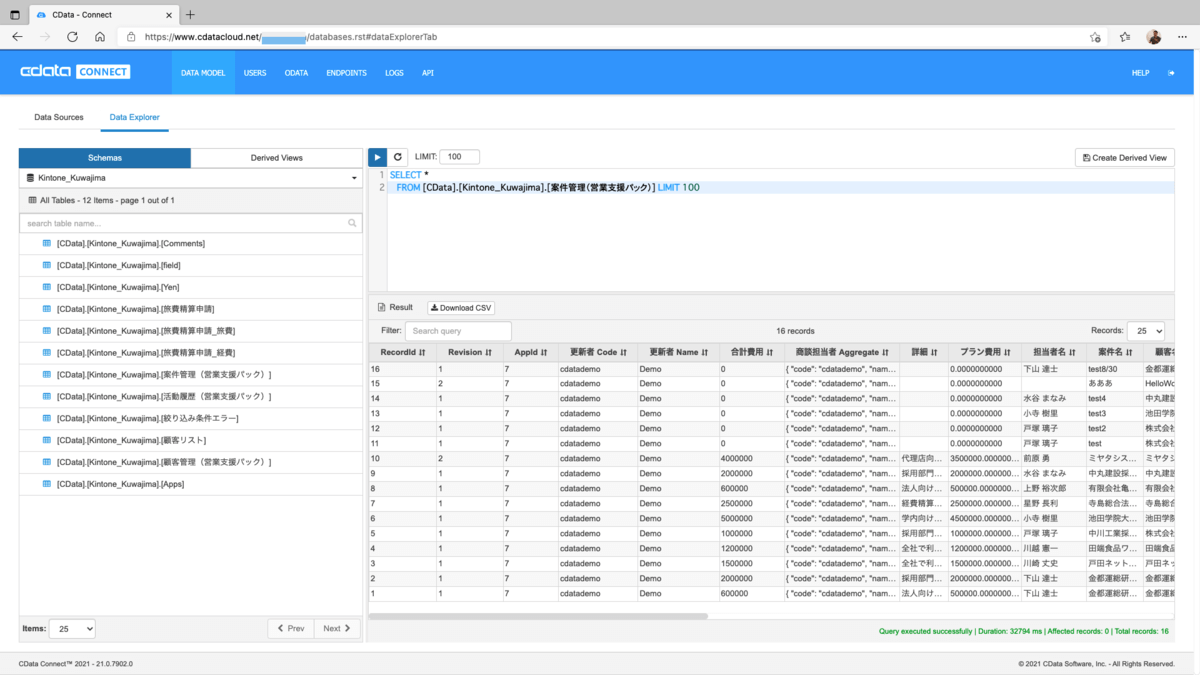Open the Data Sources tab

[59, 117]
